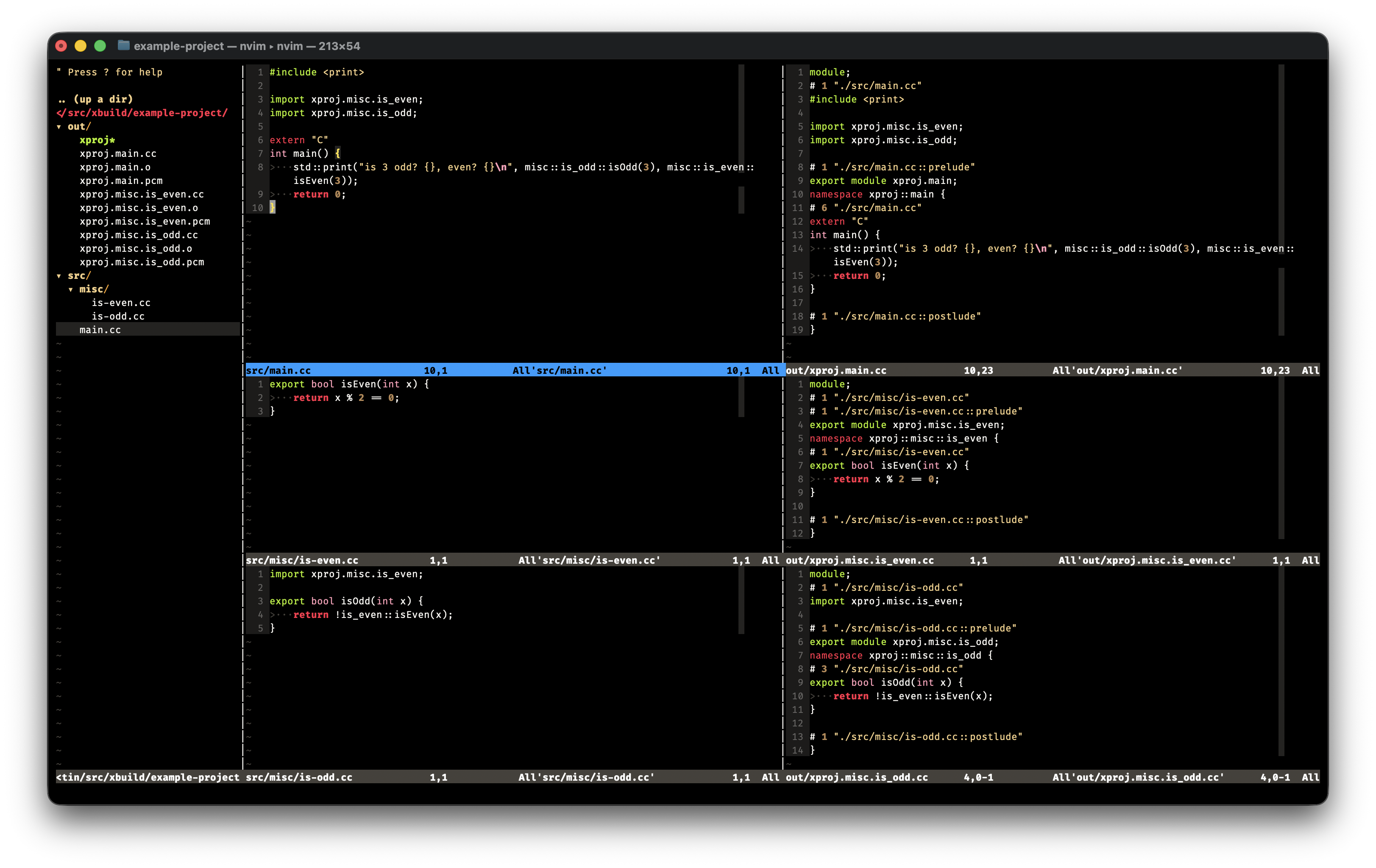
Task: Click 'export bool isEven(int x) {' in is-even.cc
Action: point(349,384)
